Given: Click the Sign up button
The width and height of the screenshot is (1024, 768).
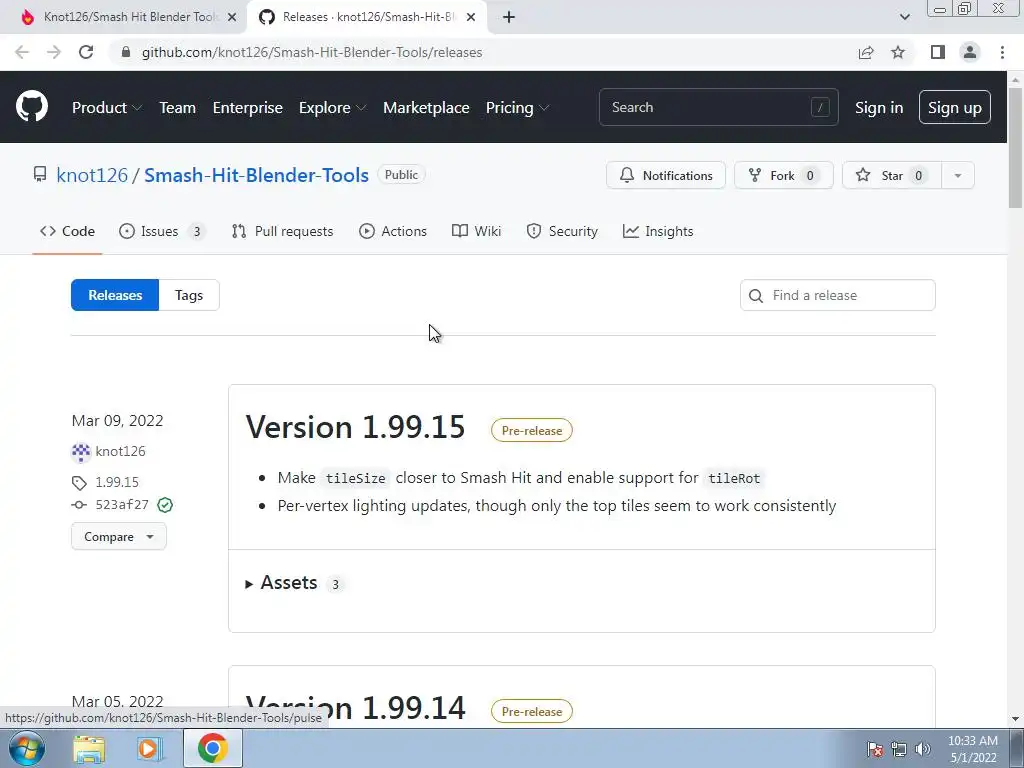Looking at the screenshot, I should [x=955, y=108].
